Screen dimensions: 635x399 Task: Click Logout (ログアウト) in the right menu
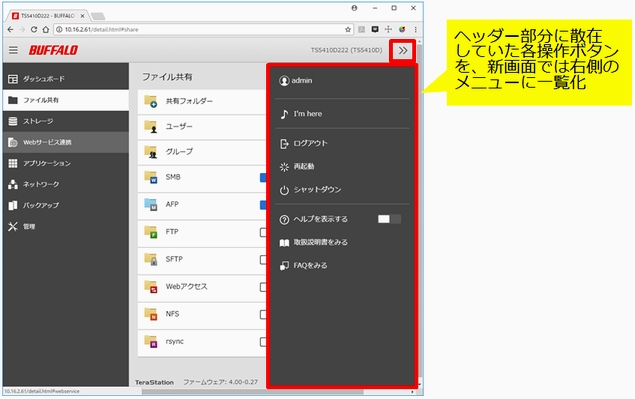pyautogui.click(x=304, y=143)
